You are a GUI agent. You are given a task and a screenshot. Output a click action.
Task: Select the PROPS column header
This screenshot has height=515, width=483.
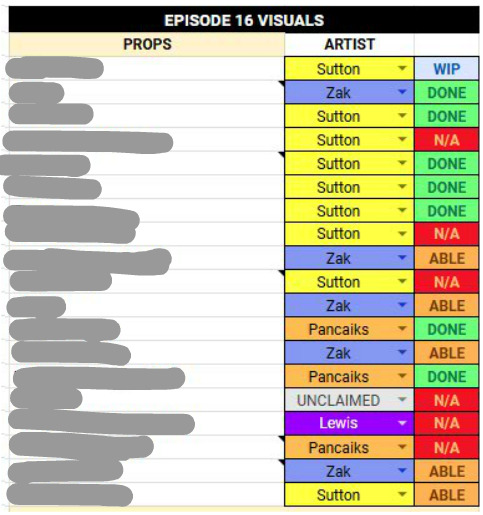147,44
